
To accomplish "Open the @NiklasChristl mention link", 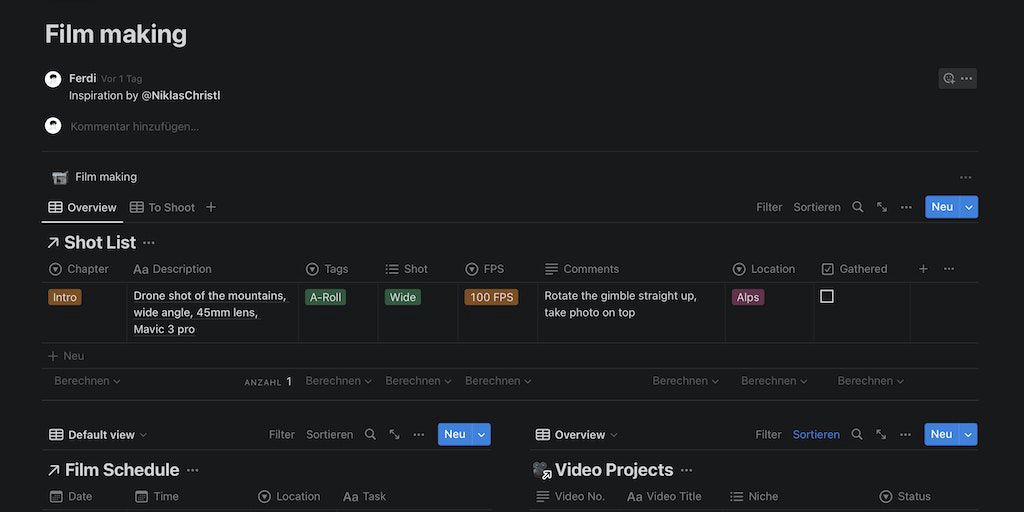I will [x=180, y=96].
